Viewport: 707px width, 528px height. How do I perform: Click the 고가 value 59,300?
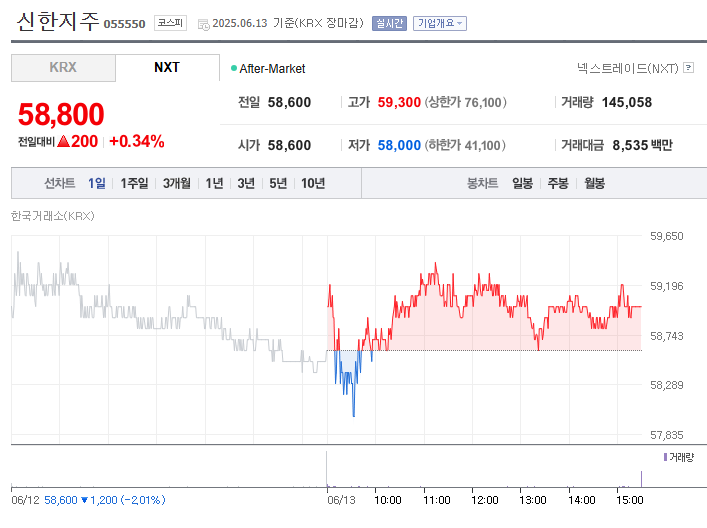[x=399, y=102]
